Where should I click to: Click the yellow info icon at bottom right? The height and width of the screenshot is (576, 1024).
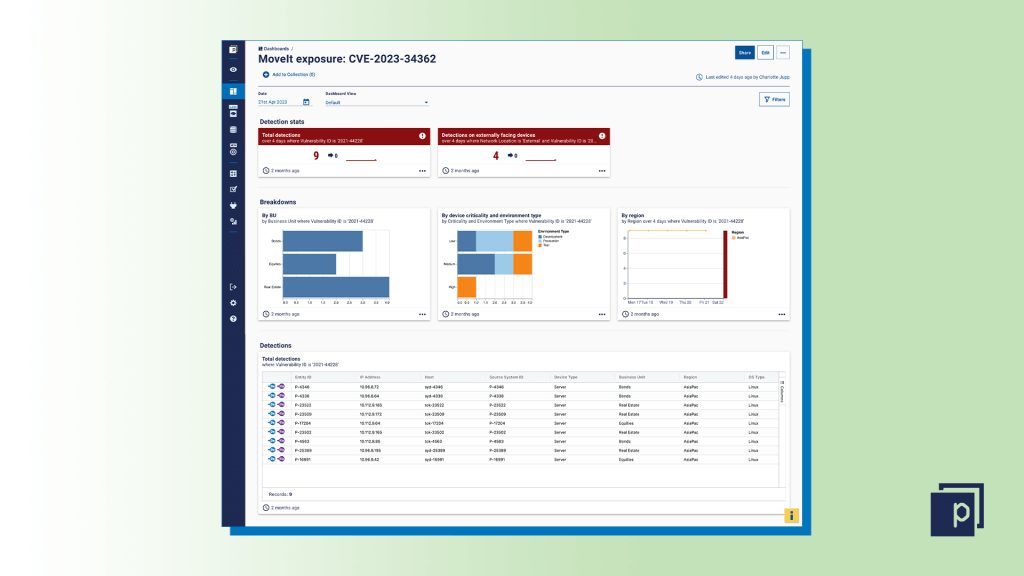coord(791,516)
